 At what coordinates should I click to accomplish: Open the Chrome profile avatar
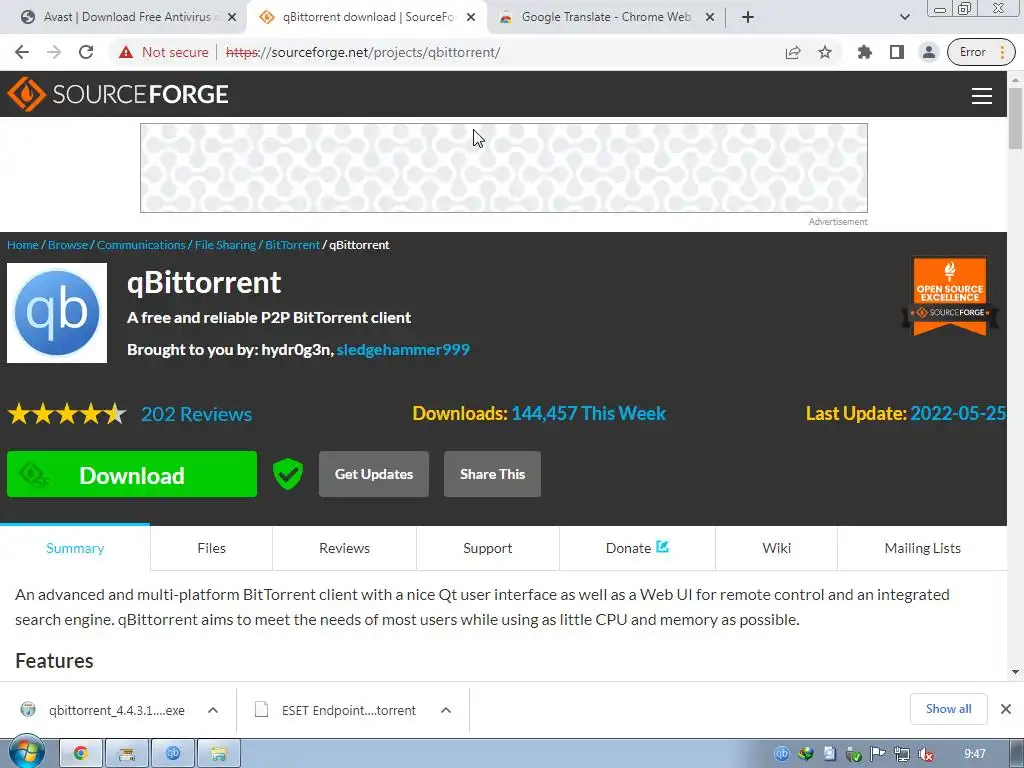pyautogui.click(x=929, y=52)
